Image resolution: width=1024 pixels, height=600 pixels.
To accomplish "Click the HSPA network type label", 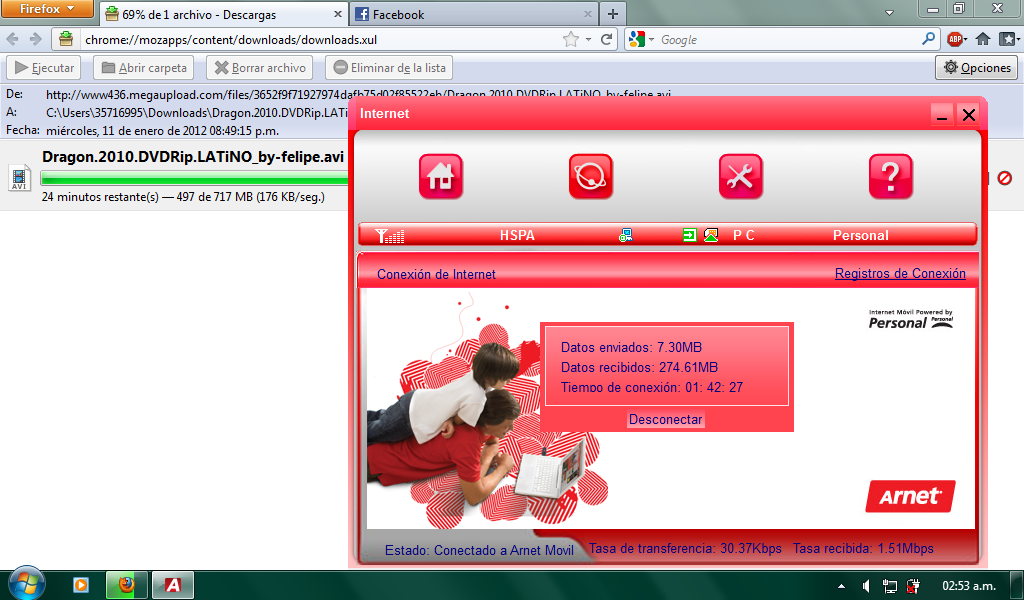I will [517, 236].
